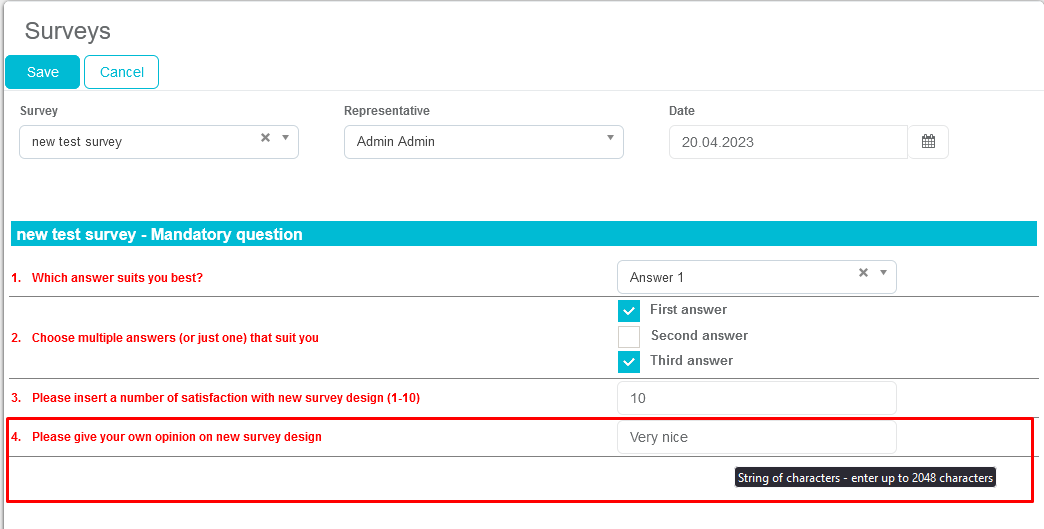Viewport: 1044px width, 529px height.
Task: Uncheck the 'Third answer' checkbox
Action: (x=629, y=361)
